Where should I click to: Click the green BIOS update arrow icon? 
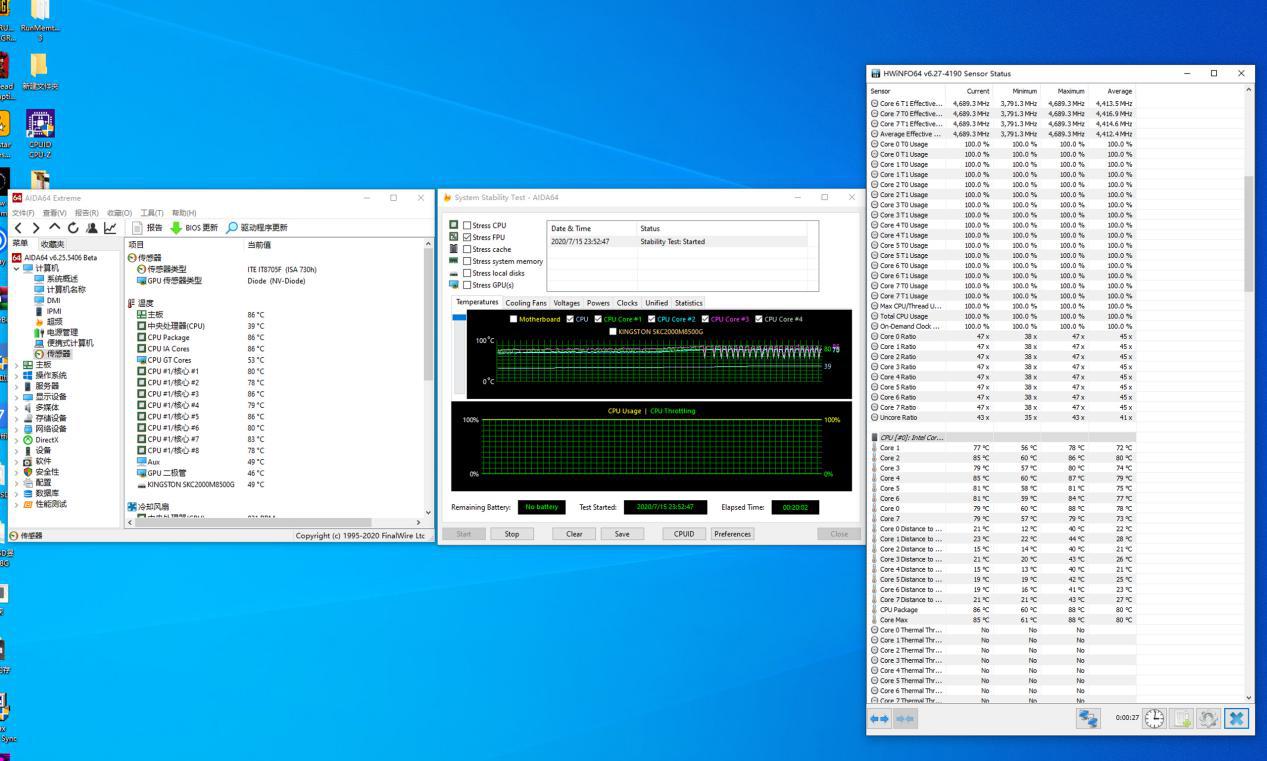point(176,228)
